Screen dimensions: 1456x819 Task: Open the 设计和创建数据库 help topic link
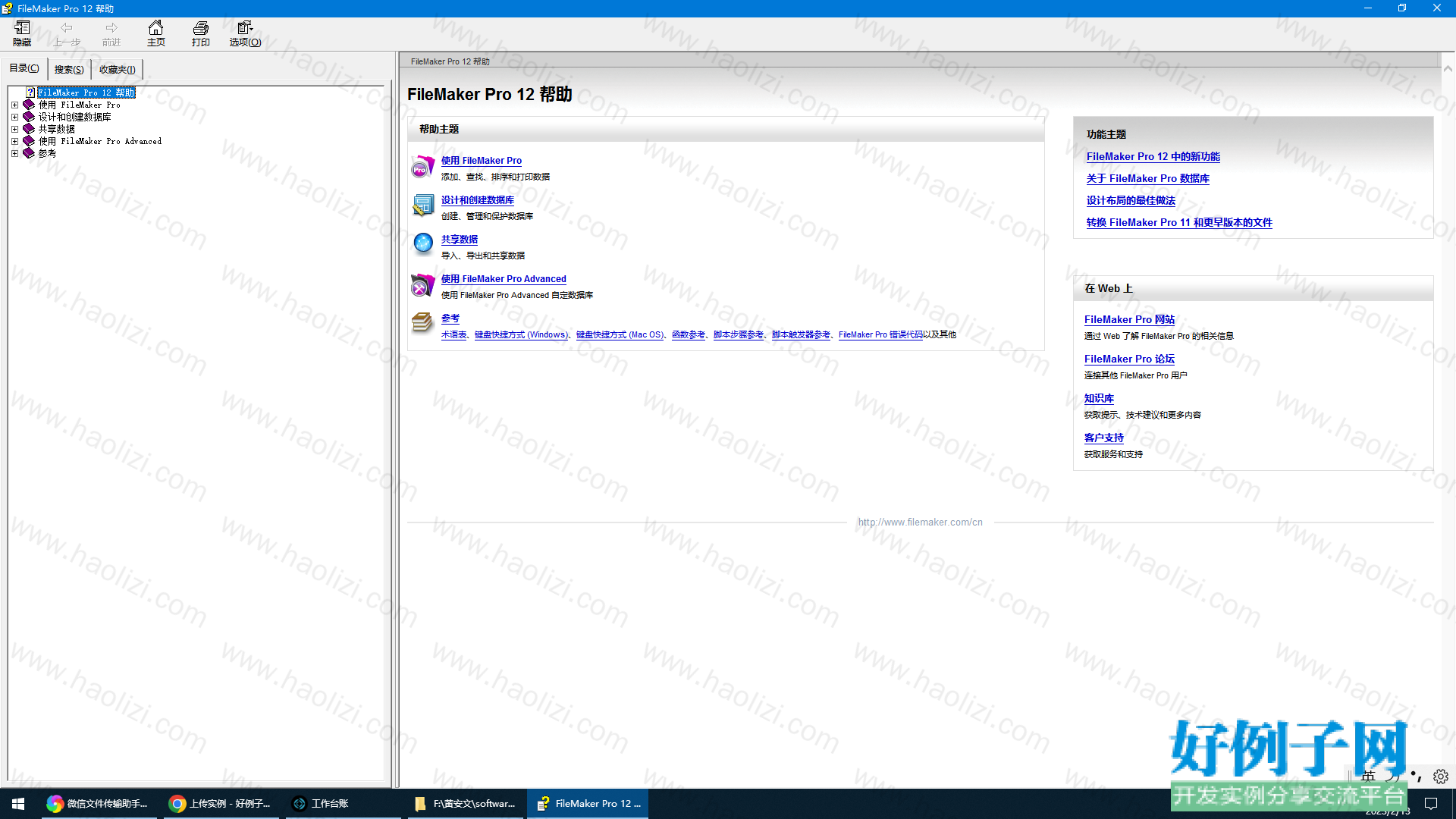(x=478, y=200)
